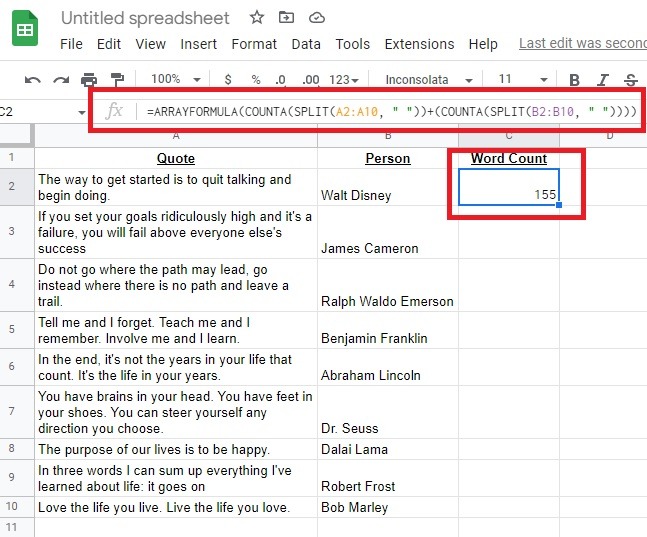Viewport: 647px width, 537px height.
Task: Format as percent
Action: tap(256, 79)
